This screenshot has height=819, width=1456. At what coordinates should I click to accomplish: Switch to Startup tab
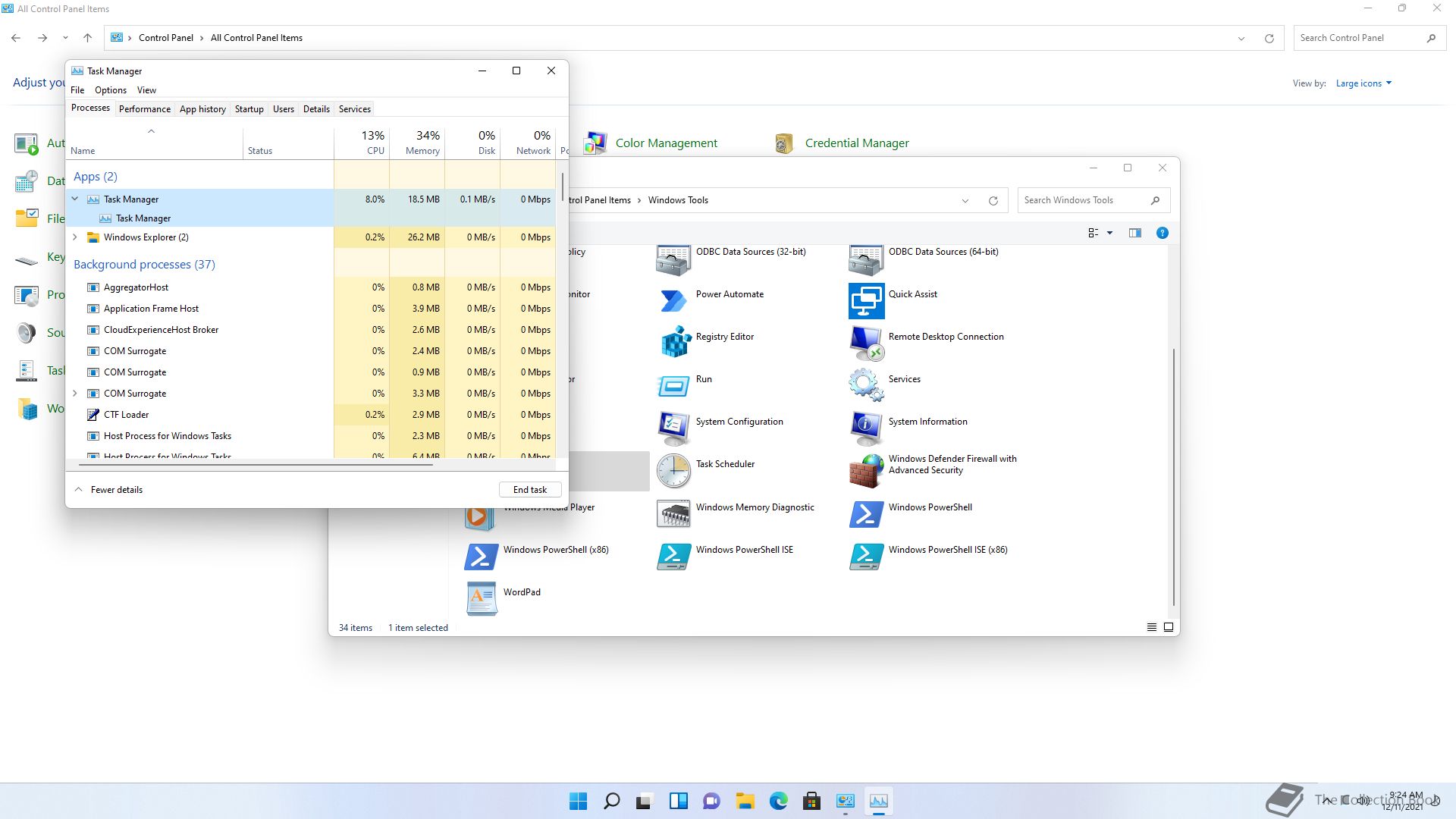pyautogui.click(x=249, y=108)
